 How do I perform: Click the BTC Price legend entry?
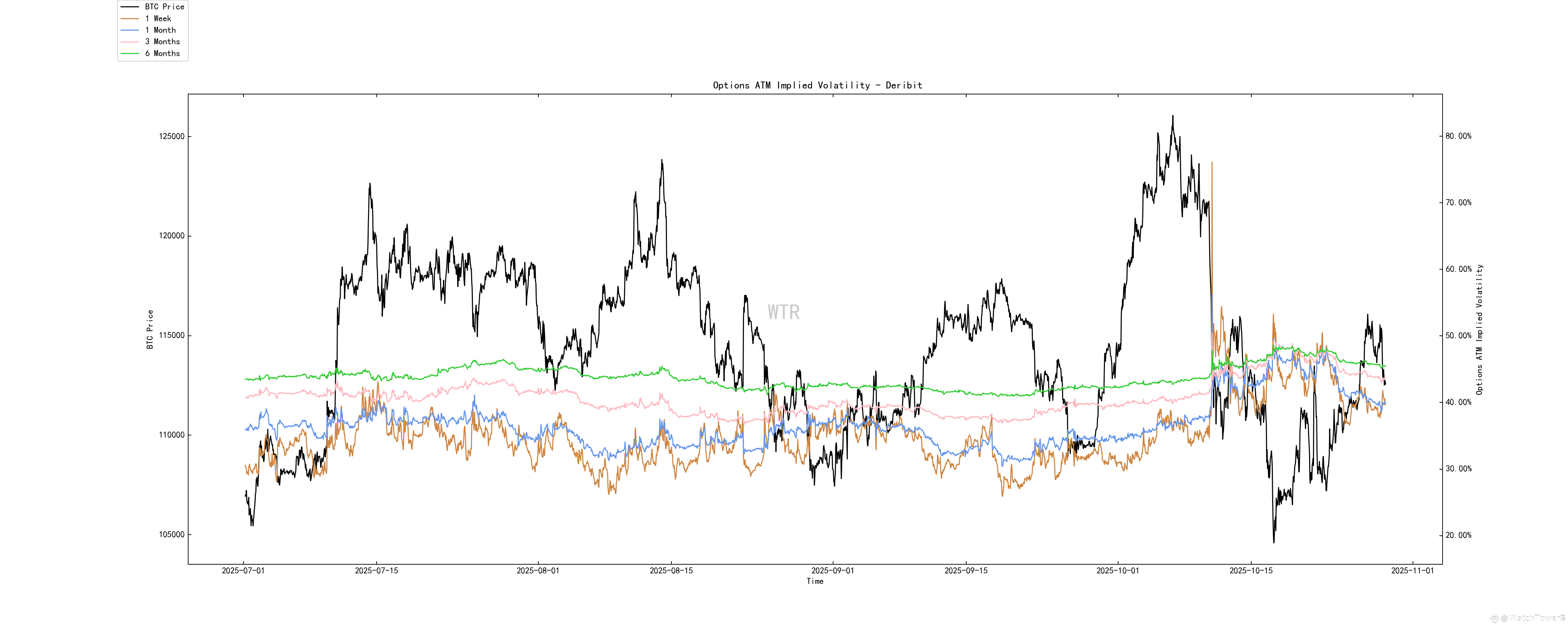164,7
